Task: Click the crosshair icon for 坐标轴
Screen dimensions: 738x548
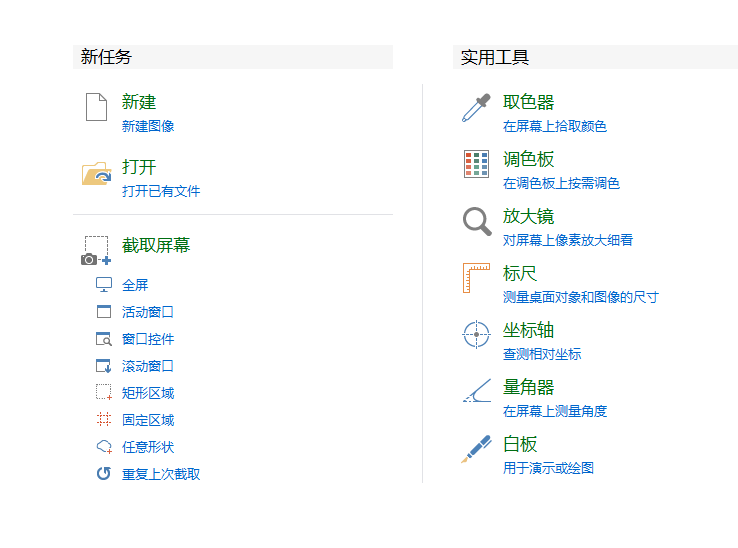Action: [x=476, y=334]
